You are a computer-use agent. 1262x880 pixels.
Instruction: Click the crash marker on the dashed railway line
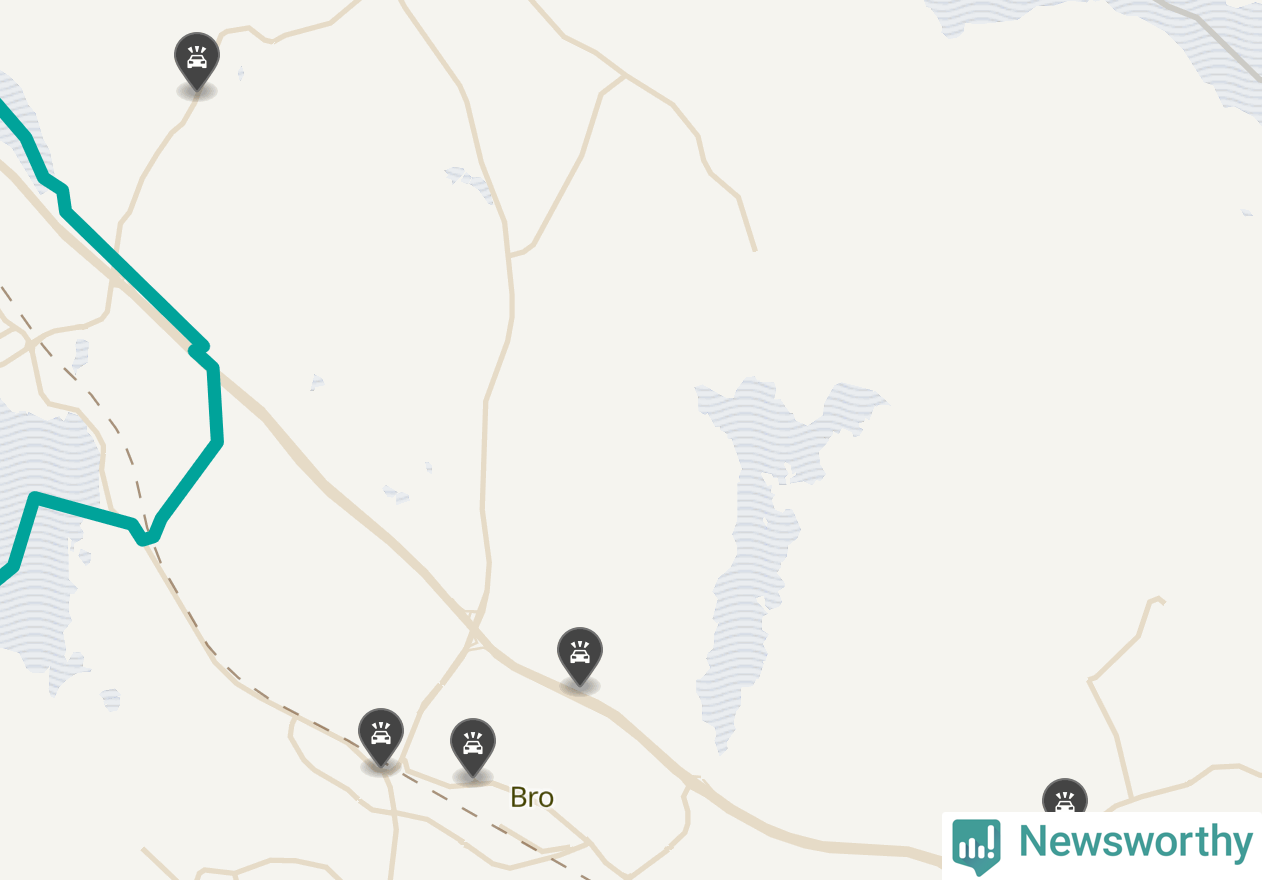(381, 738)
